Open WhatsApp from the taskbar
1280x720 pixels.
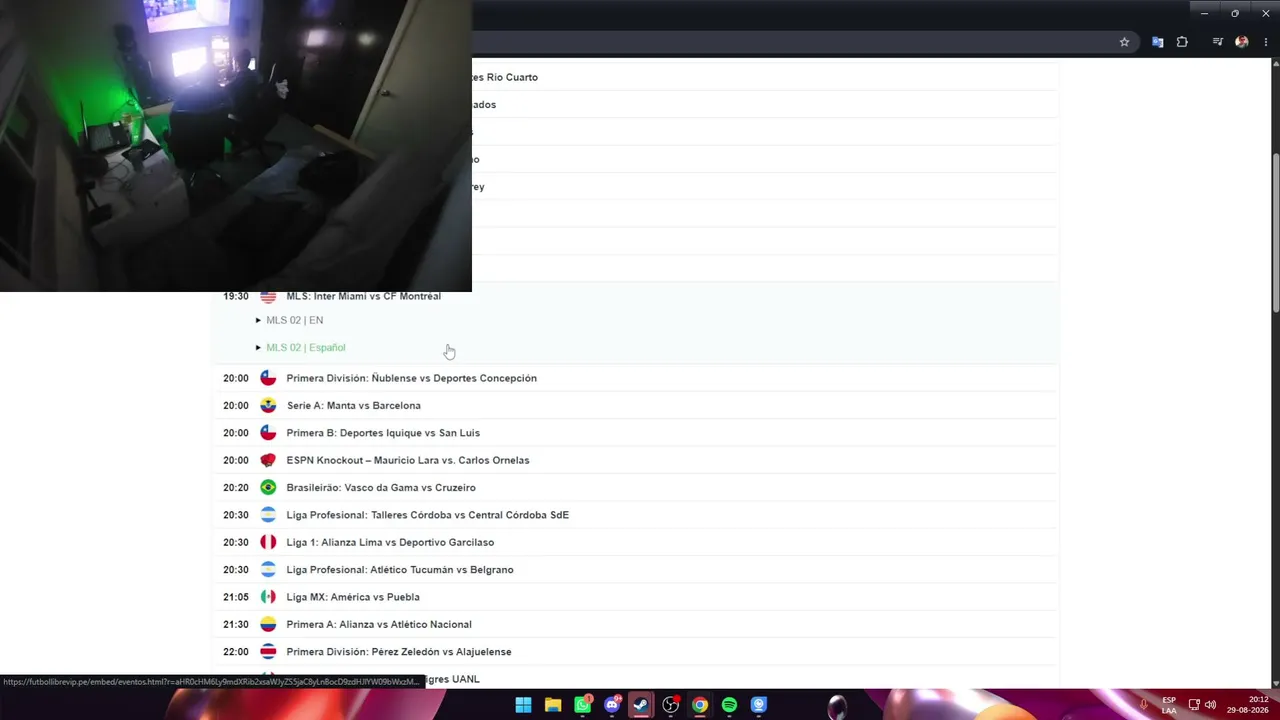(583, 705)
